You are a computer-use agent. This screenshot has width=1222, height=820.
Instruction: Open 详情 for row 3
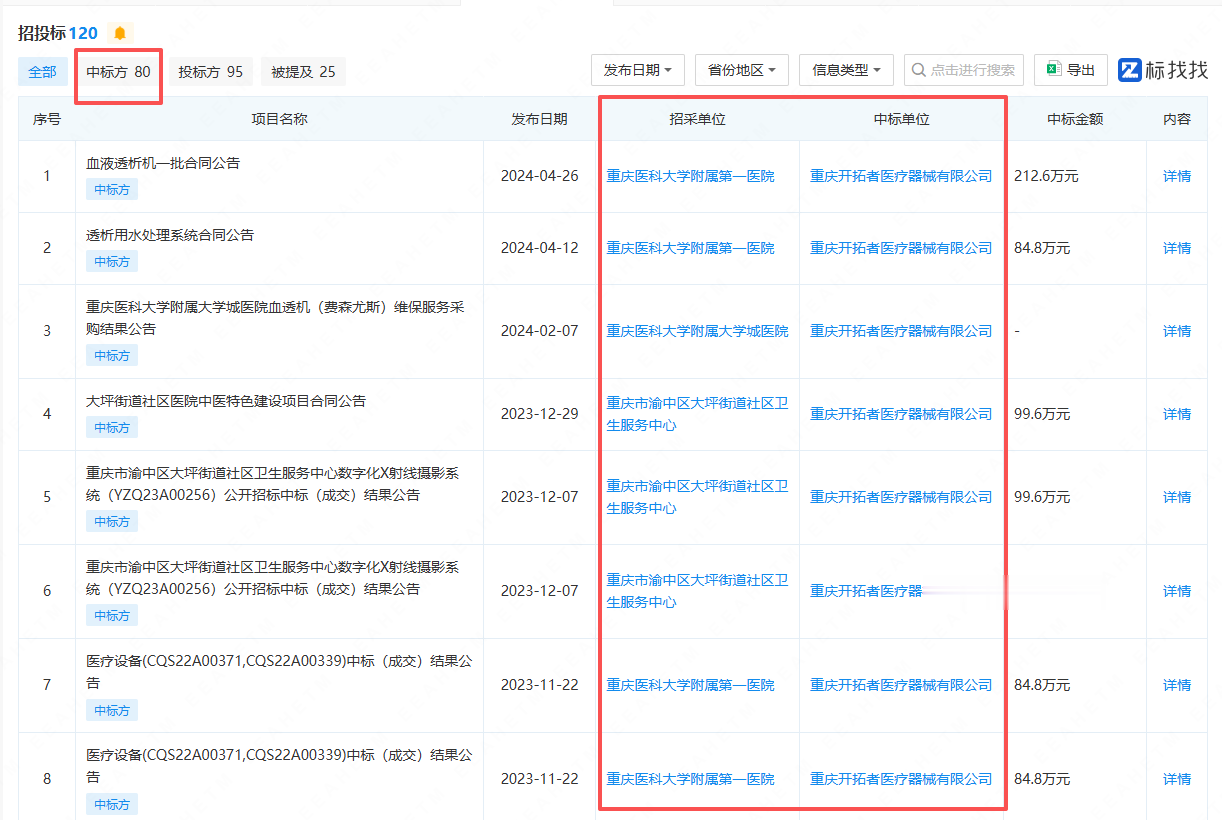[x=1177, y=331]
